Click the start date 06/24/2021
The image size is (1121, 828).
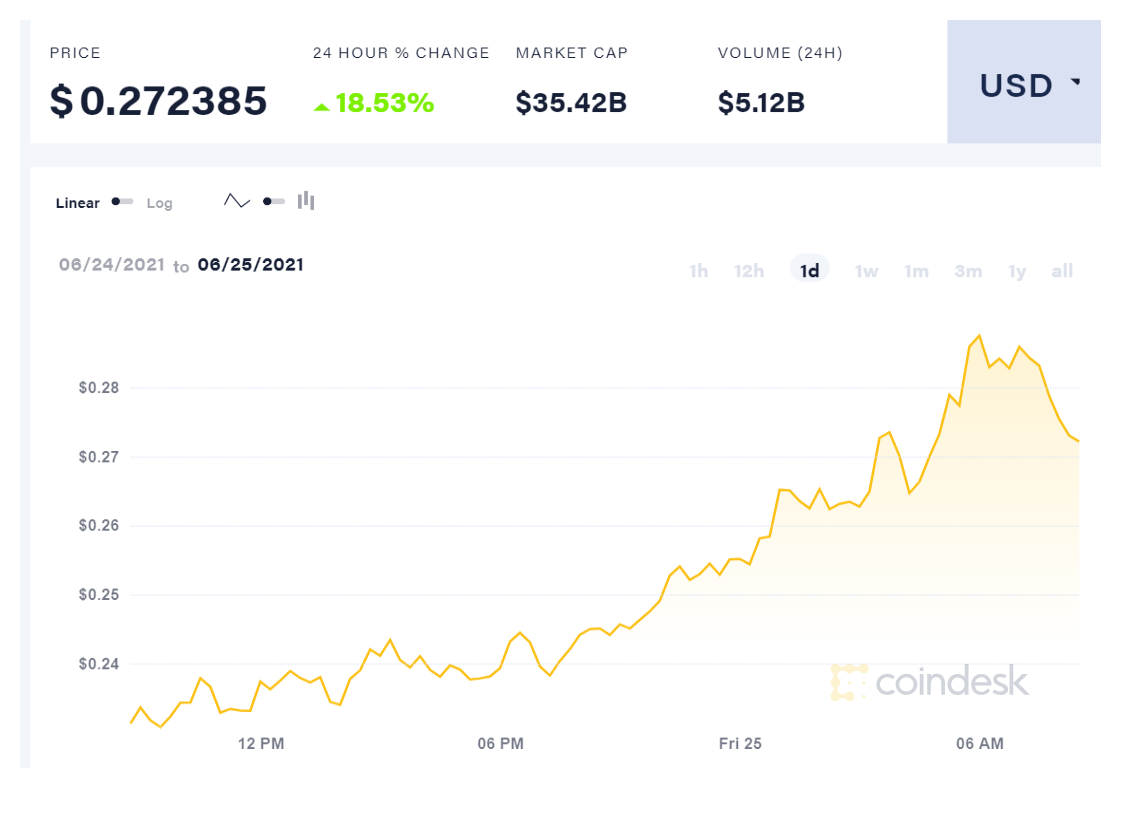tap(112, 265)
